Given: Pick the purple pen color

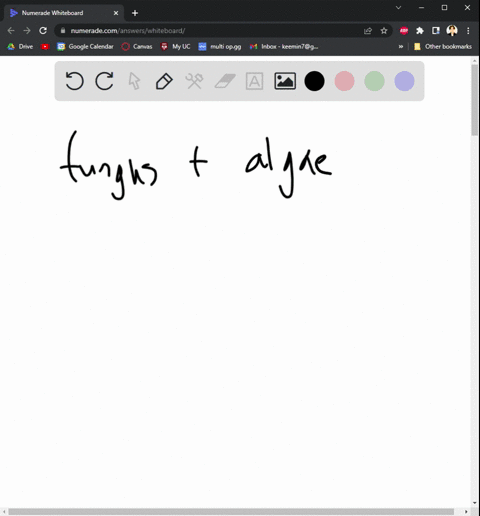Looking at the screenshot, I should (404, 81).
